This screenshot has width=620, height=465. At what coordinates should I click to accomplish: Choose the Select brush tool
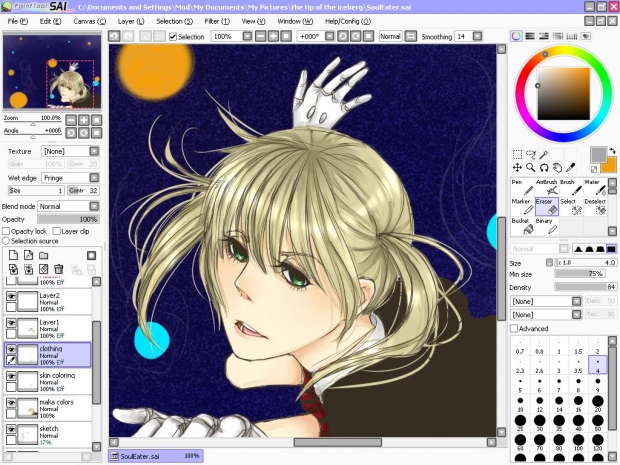point(571,207)
